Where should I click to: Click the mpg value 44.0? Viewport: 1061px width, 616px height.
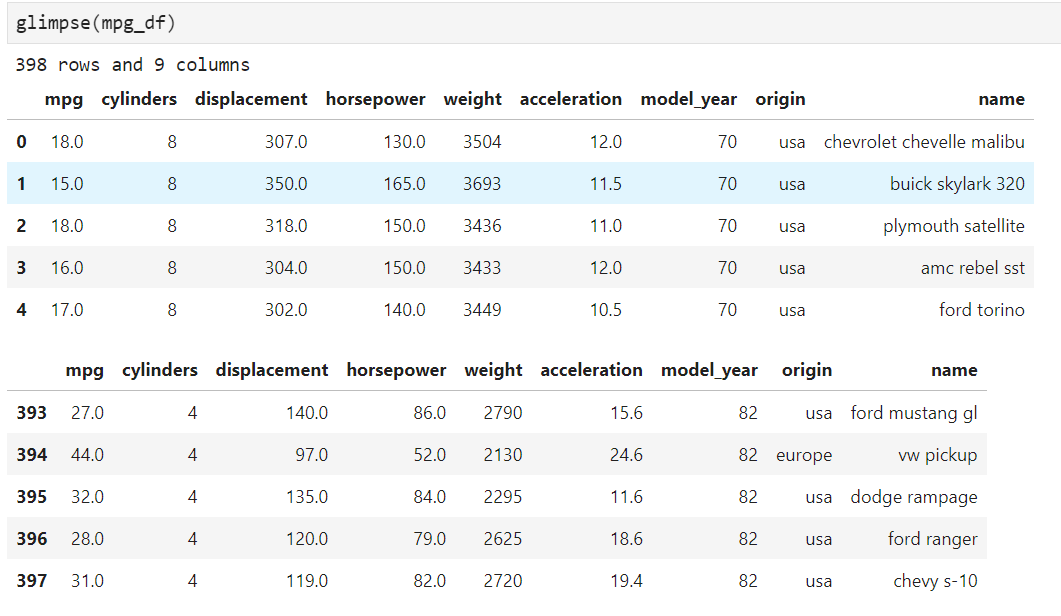pos(85,455)
